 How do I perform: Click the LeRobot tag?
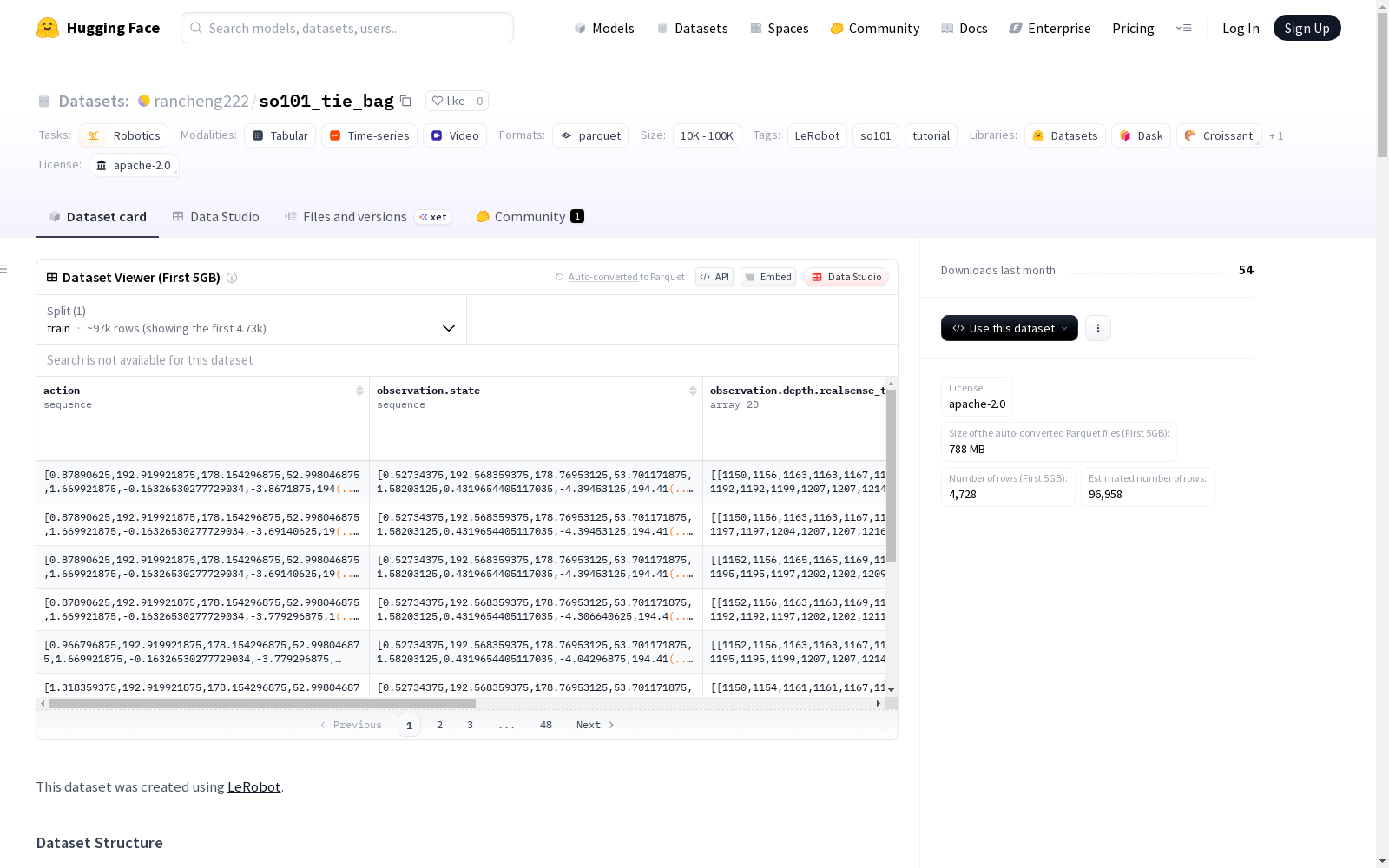click(817, 135)
